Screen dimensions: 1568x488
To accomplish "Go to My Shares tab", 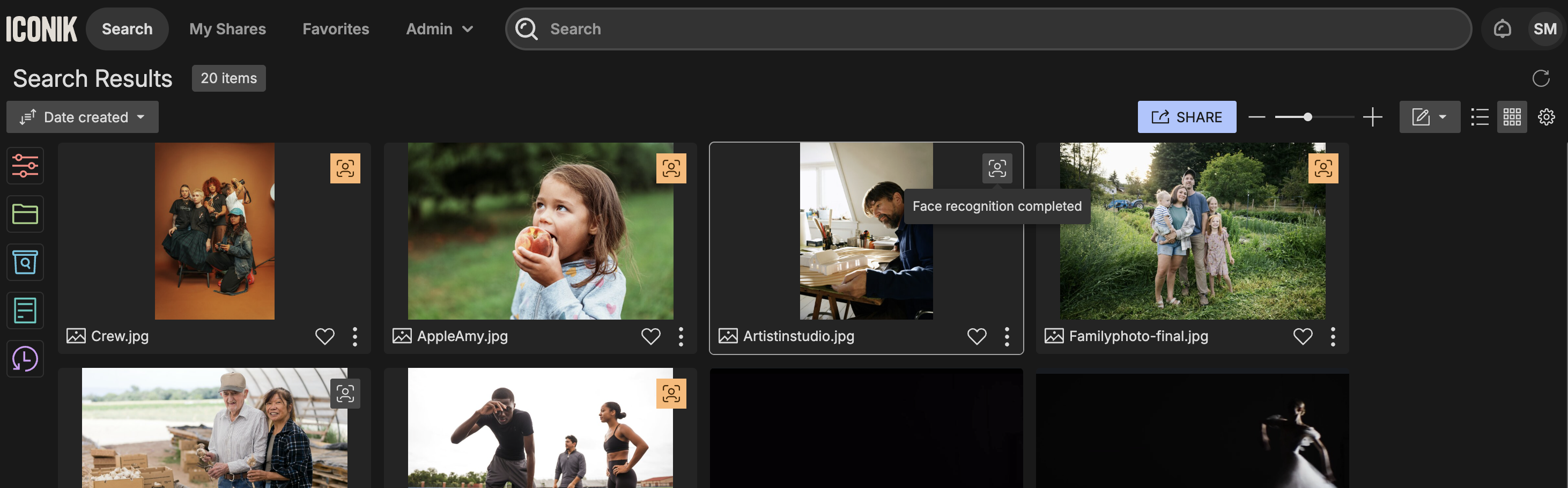I will pos(227,28).
